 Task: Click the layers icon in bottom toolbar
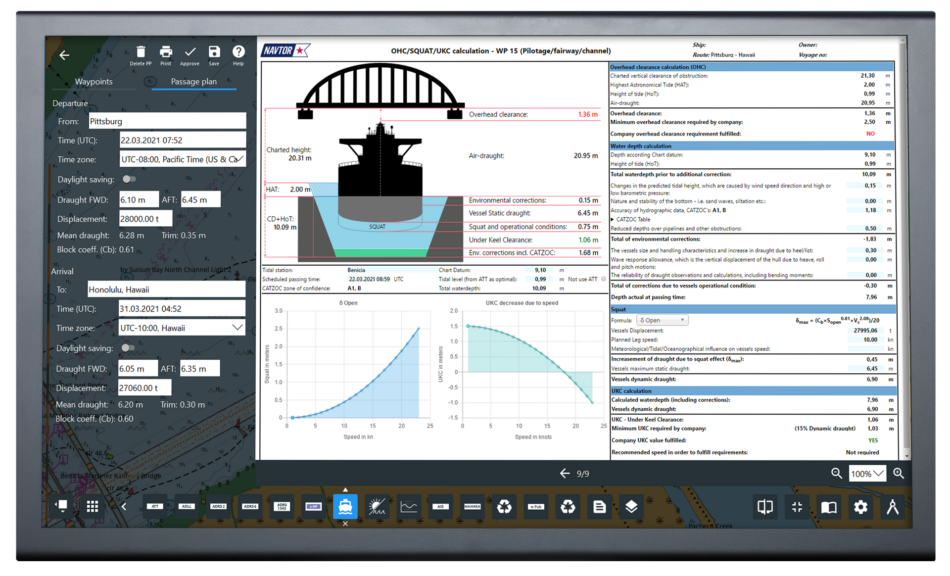pos(631,507)
